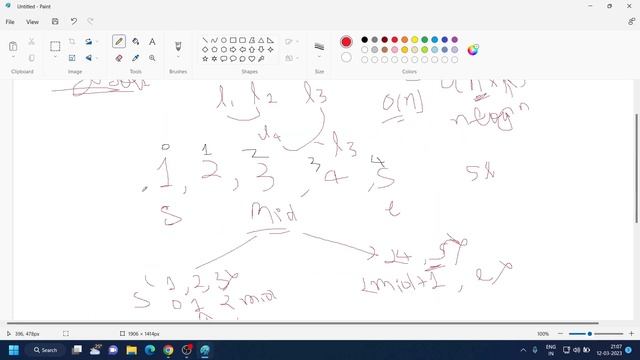Open the File menu
The height and width of the screenshot is (360, 640).
(10, 22)
